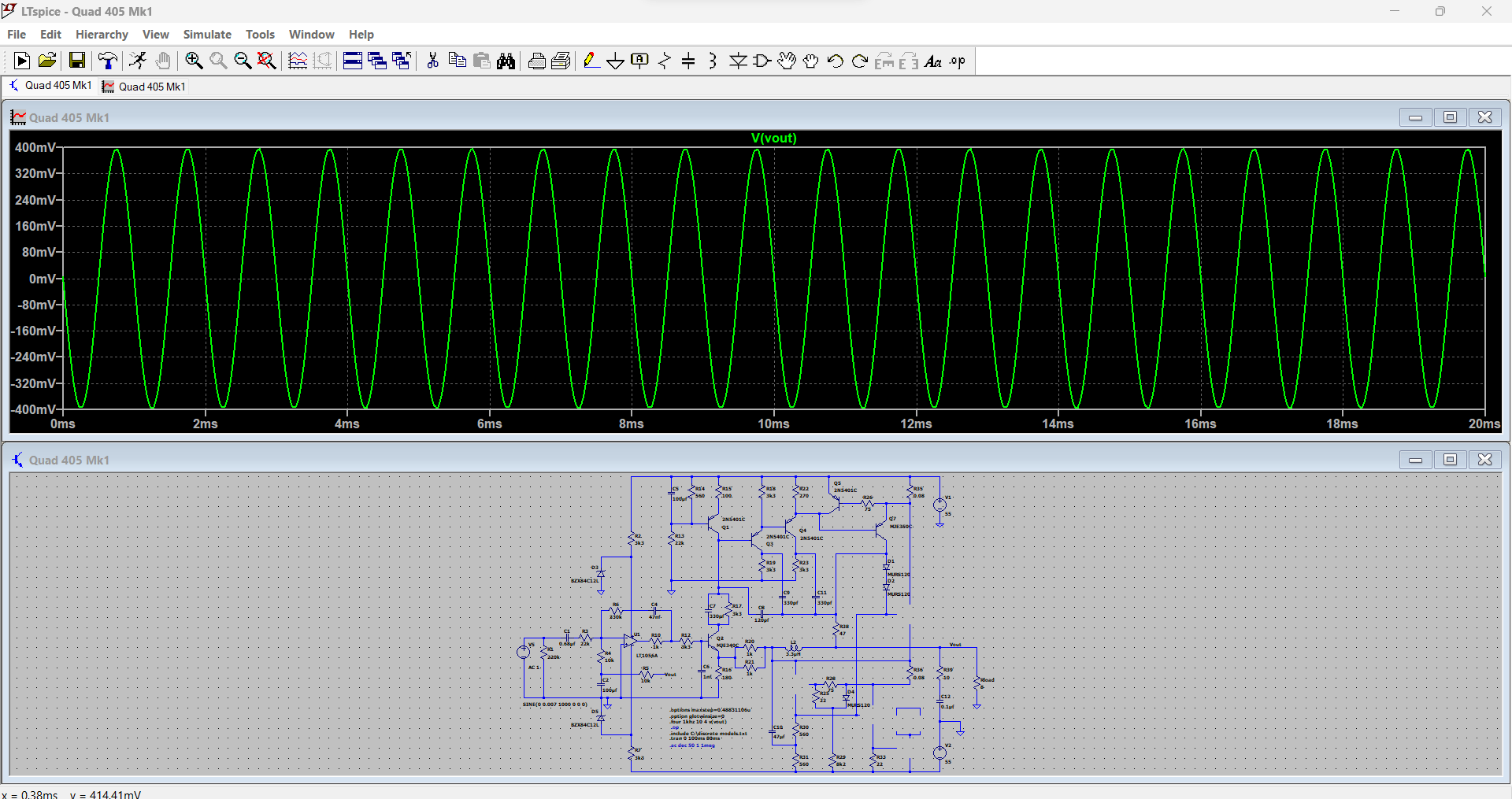
Task: Place a Resistor component
Action: tap(665, 61)
